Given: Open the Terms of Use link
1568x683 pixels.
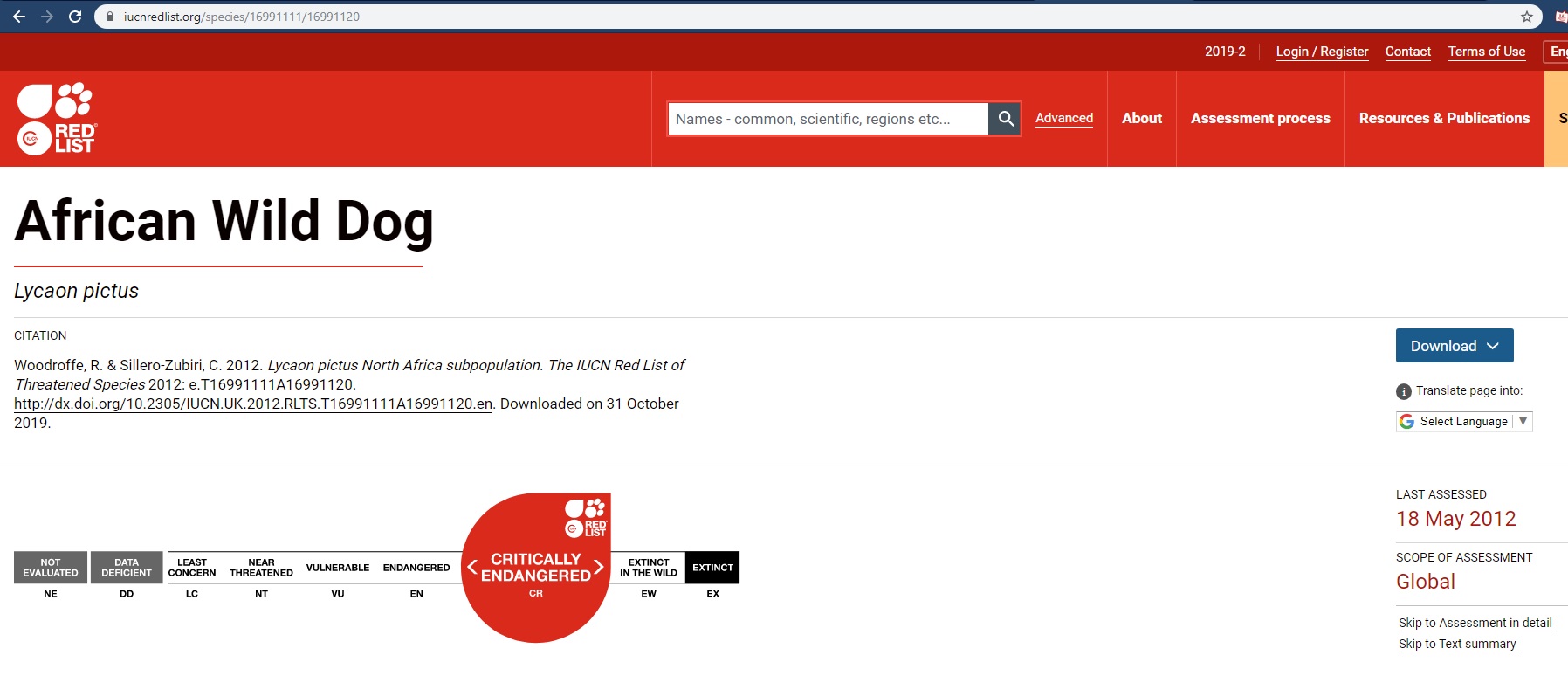Looking at the screenshot, I should pos(1487,52).
